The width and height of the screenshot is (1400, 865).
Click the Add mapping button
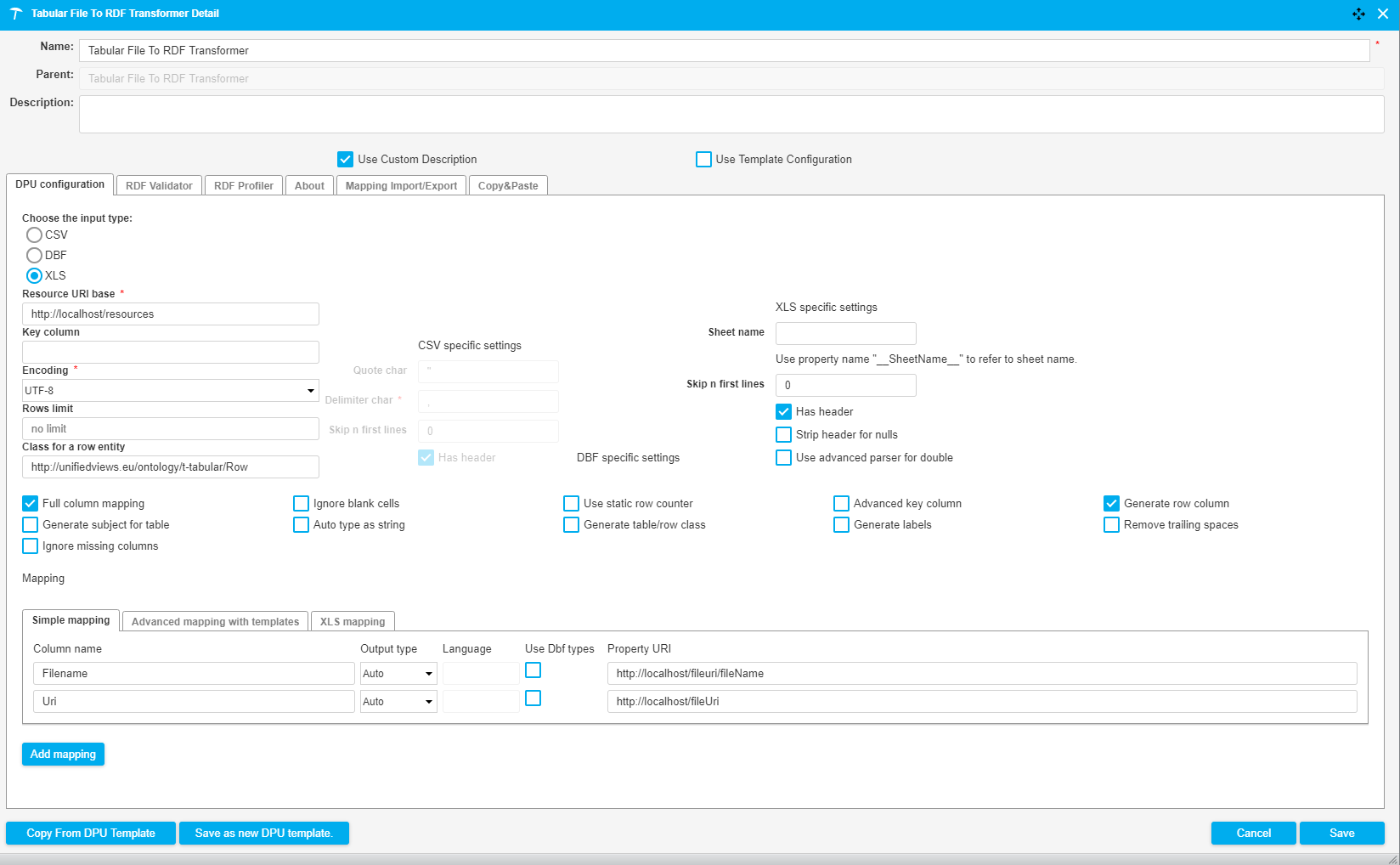pyautogui.click(x=63, y=755)
